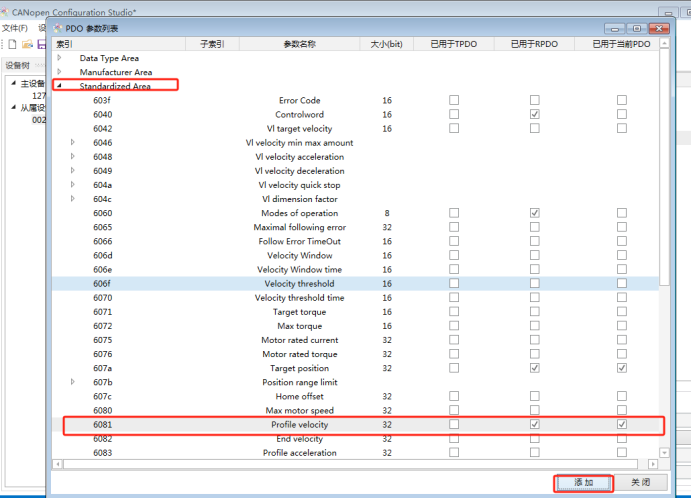Toggle current PDO checkbox for Target position
The image size is (692, 499).
(x=622, y=368)
